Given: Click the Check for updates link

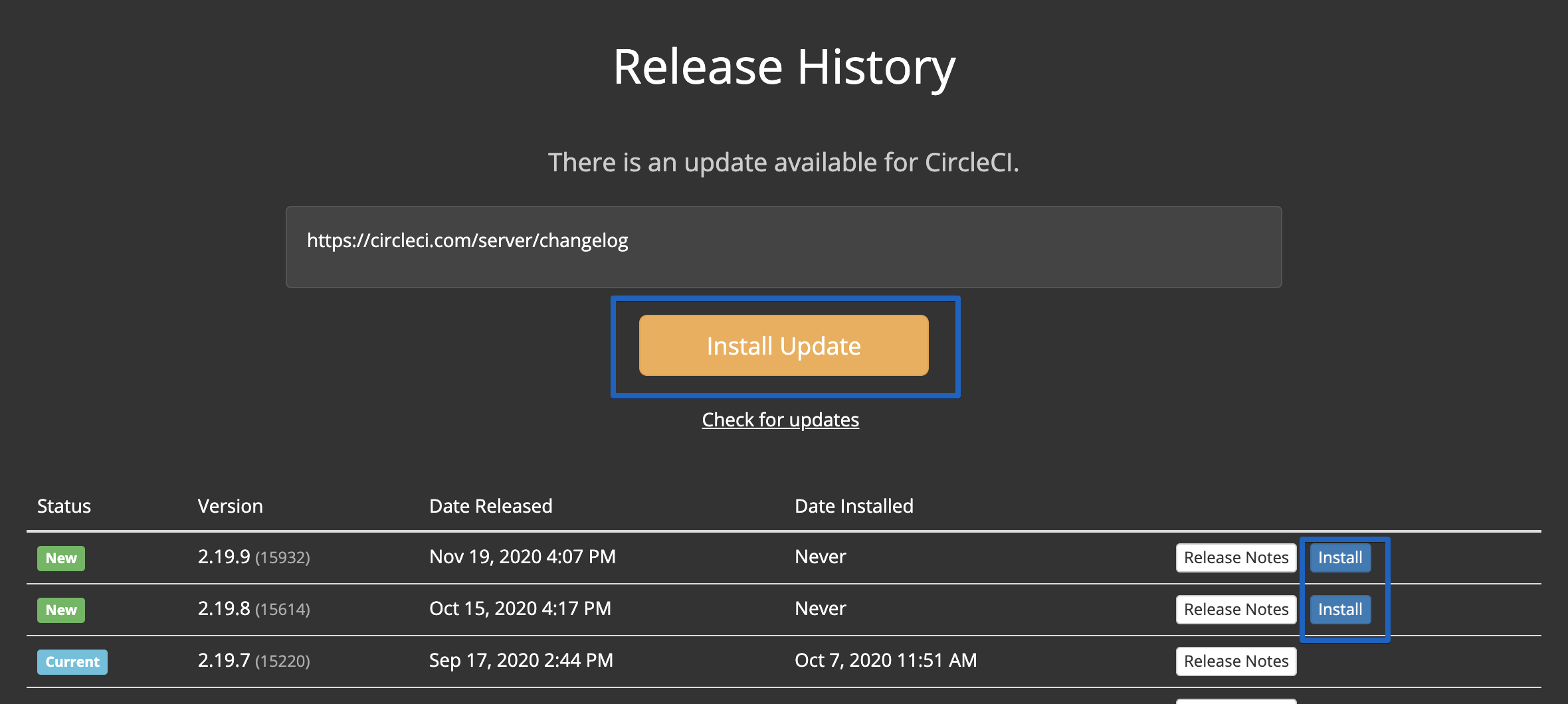Looking at the screenshot, I should tap(780, 420).
